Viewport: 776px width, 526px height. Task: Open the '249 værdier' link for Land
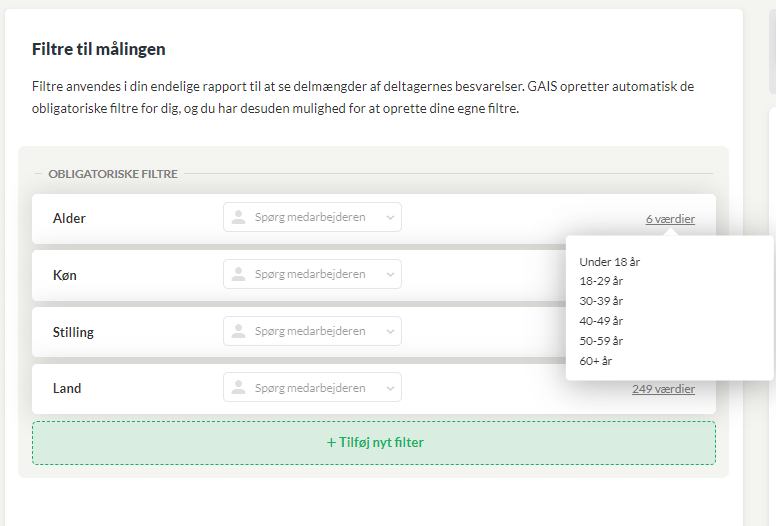tap(663, 389)
